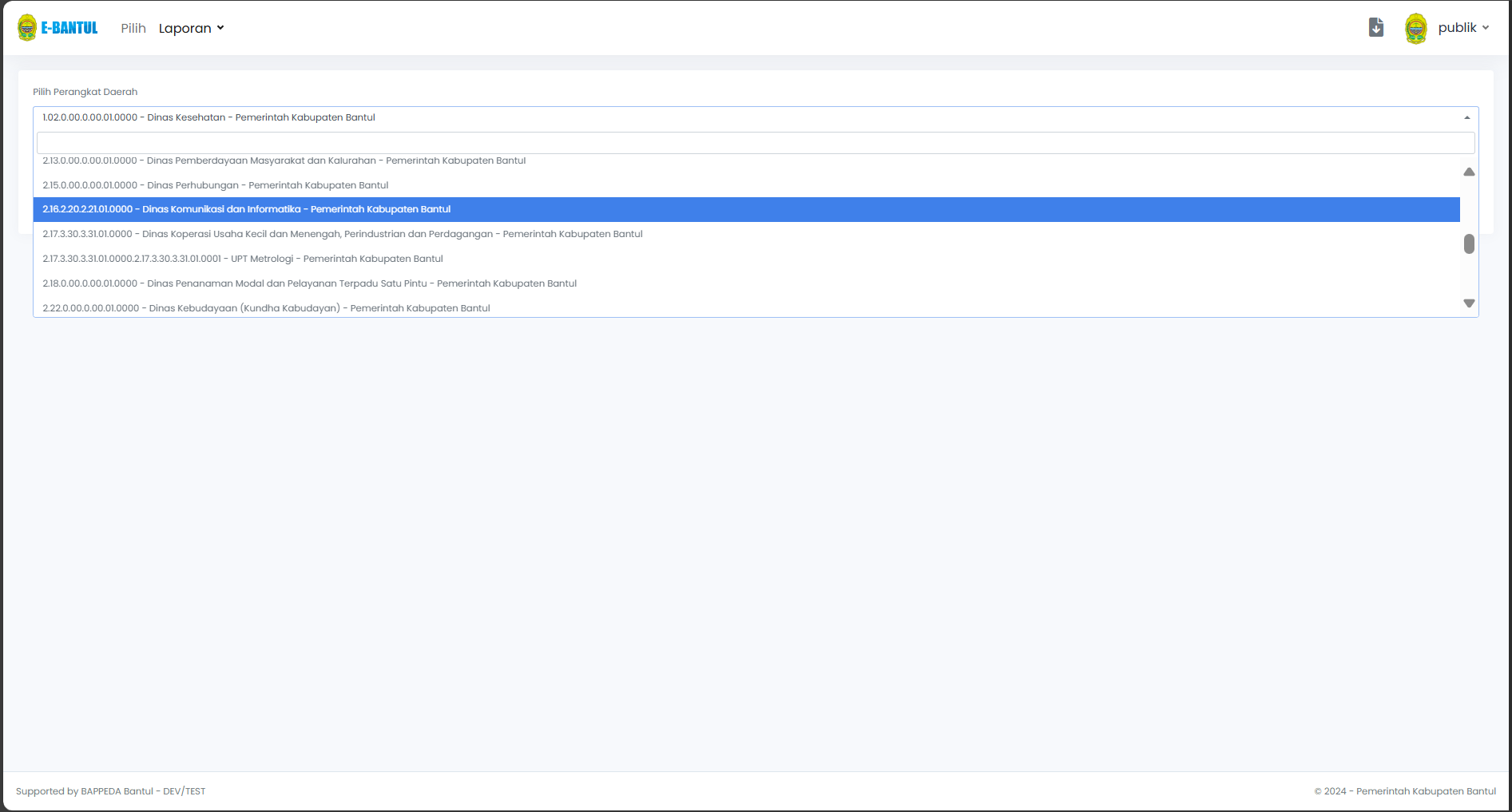Pick the UPT Metrologi option

tap(747, 259)
